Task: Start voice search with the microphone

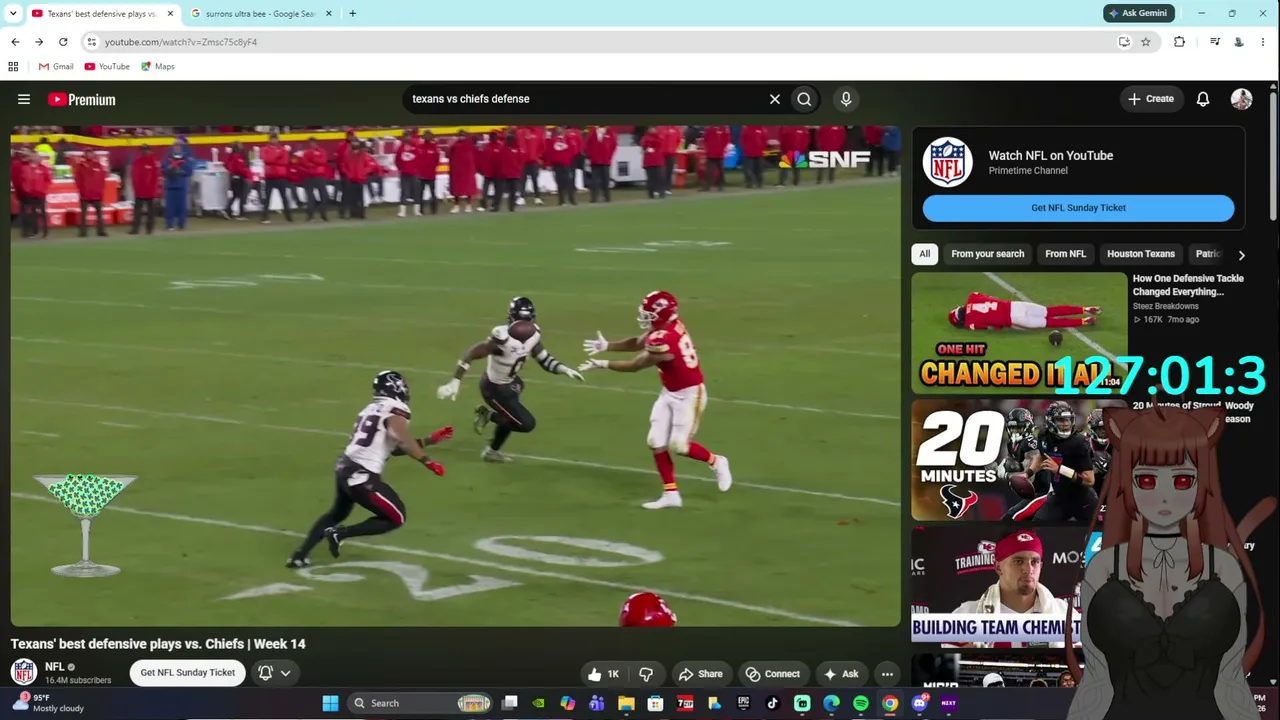Action: 846,99
